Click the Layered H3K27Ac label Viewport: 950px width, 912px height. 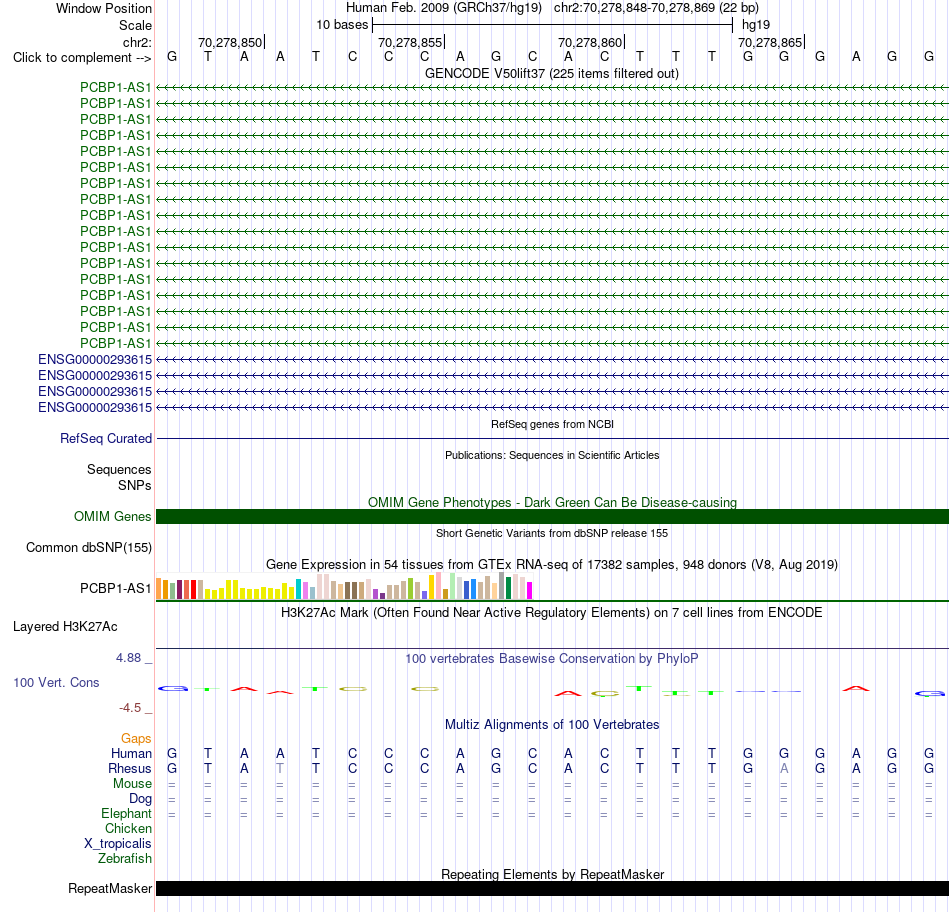point(65,627)
